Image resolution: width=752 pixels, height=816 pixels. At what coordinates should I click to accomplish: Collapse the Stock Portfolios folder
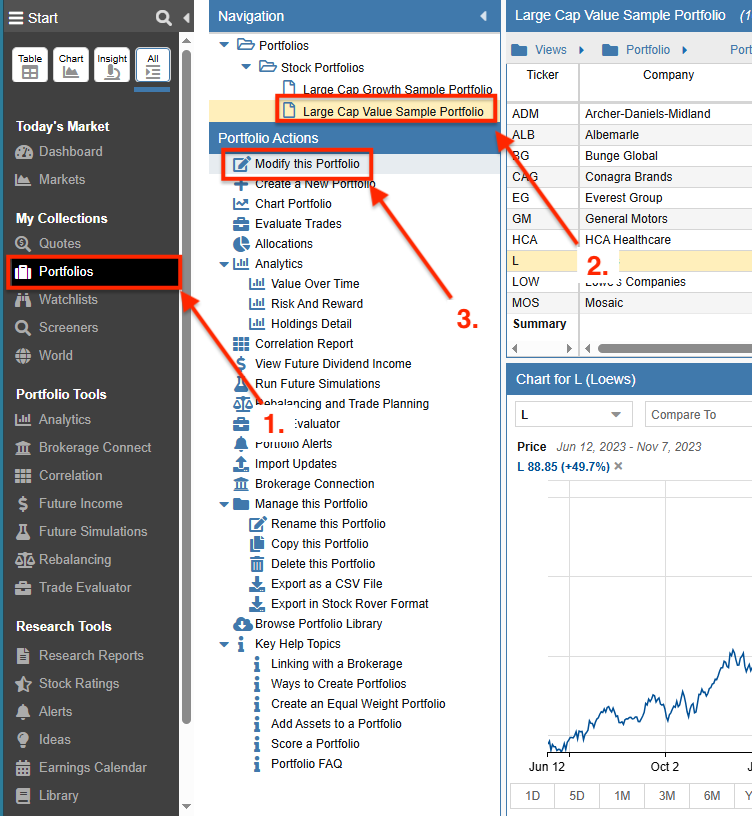246,68
